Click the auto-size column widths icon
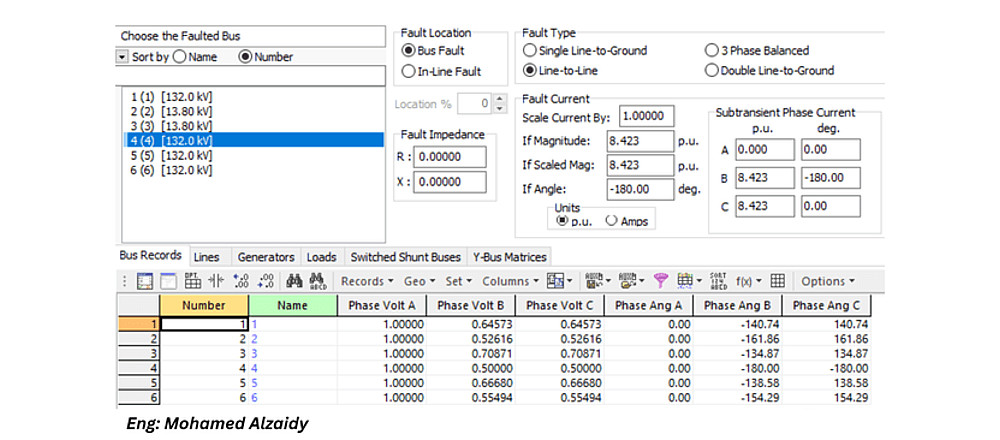 click(217, 281)
